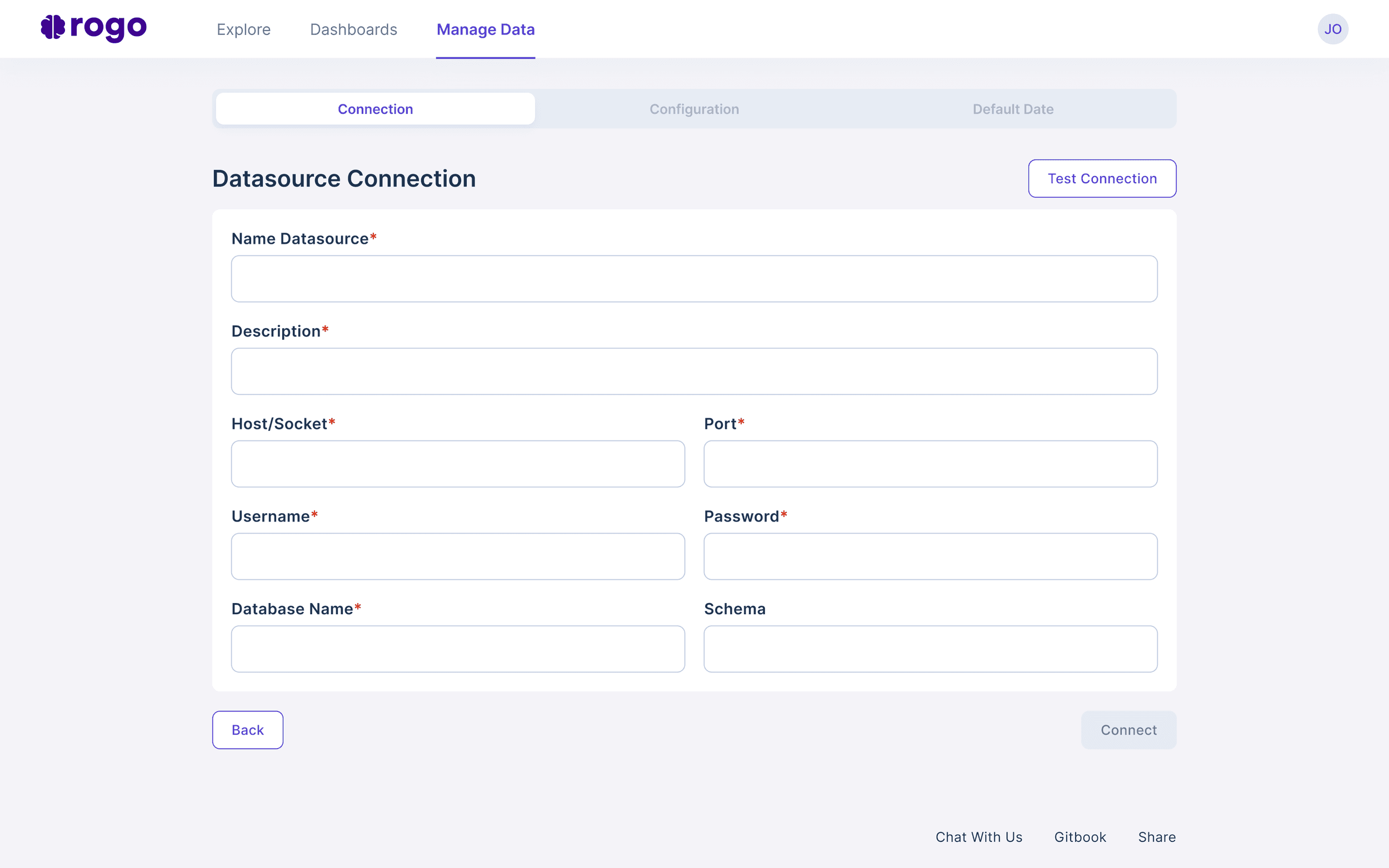Switch to the Connection step tab
This screenshot has width=1389, height=868.
[x=375, y=109]
